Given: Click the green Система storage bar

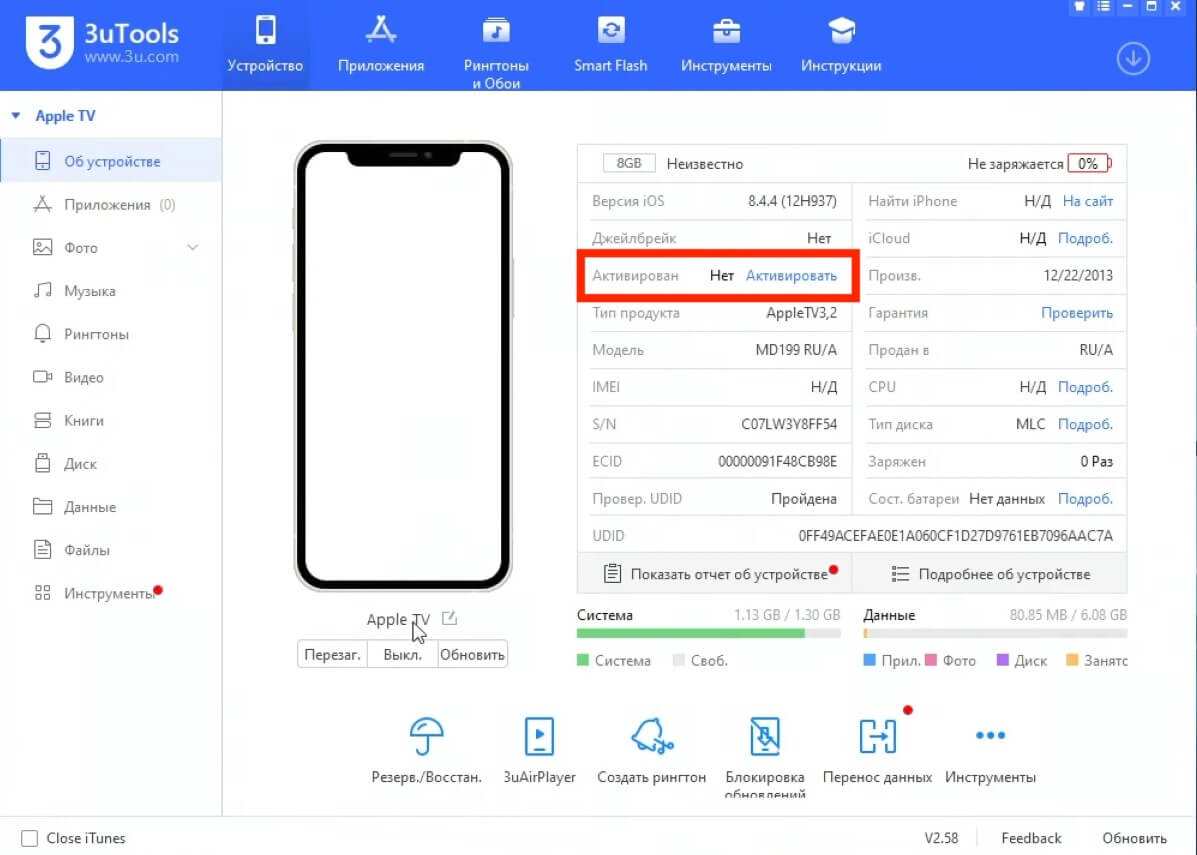Looking at the screenshot, I should click(x=690, y=633).
